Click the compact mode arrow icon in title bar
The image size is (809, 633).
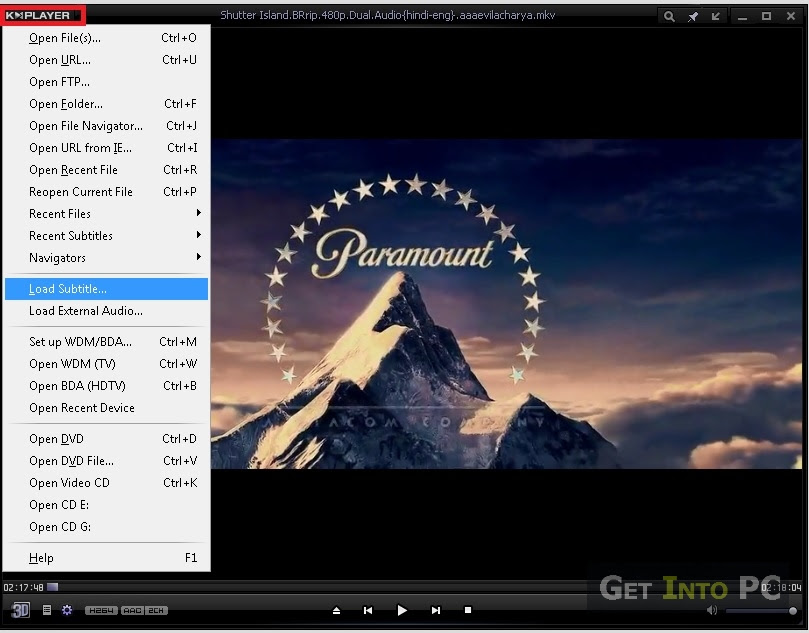coord(716,17)
